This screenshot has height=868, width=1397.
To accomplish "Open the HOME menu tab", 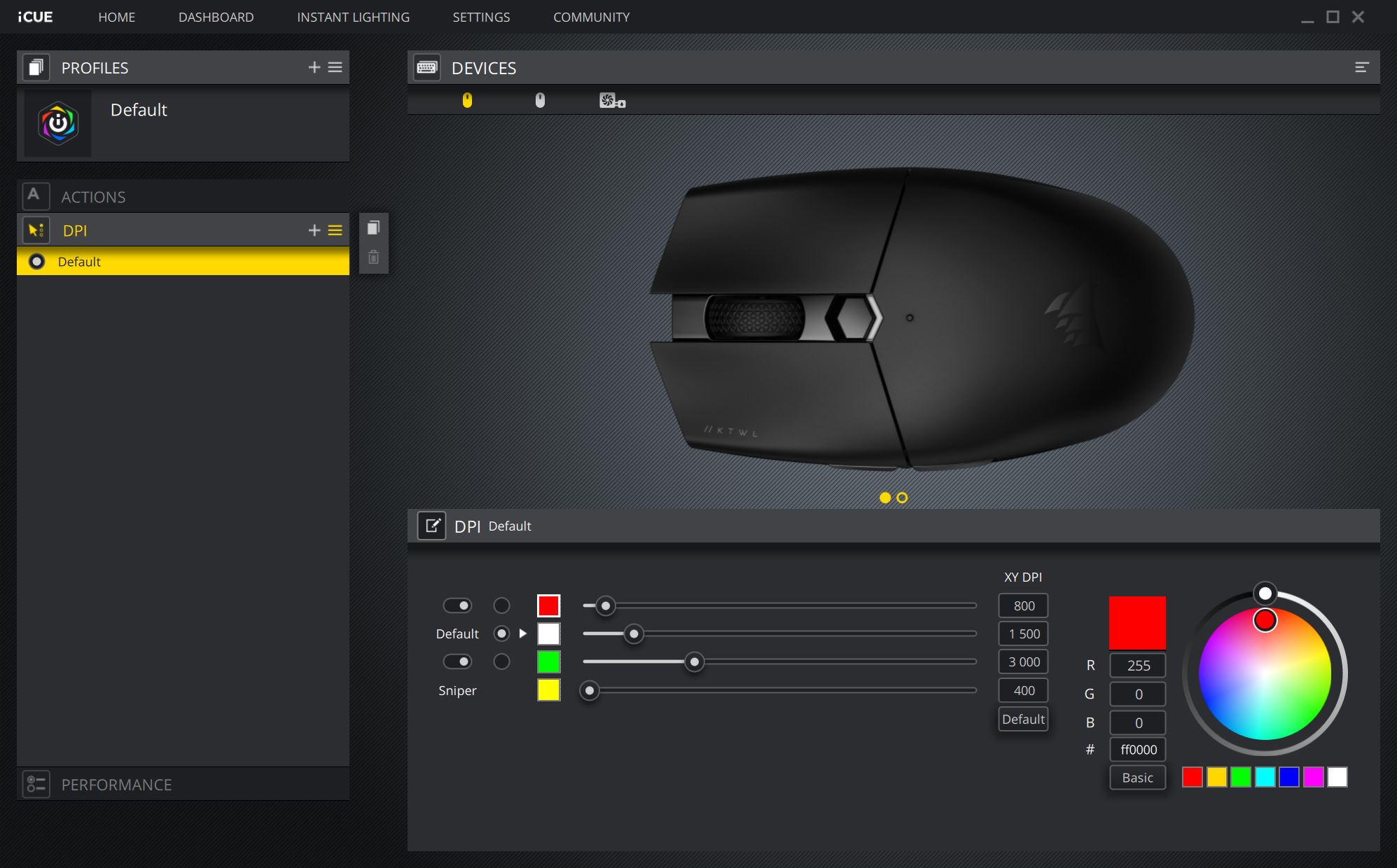I will 116,17.
